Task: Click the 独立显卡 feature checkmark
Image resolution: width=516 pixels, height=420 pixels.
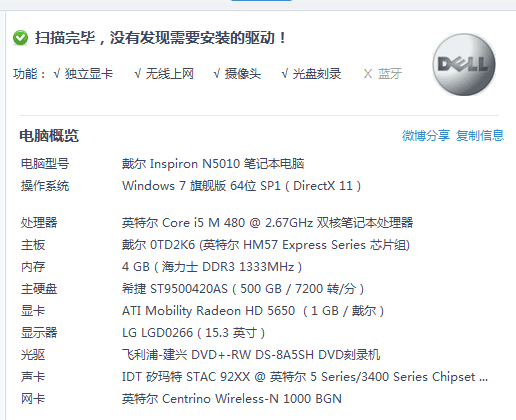Action: (x=57, y=74)
